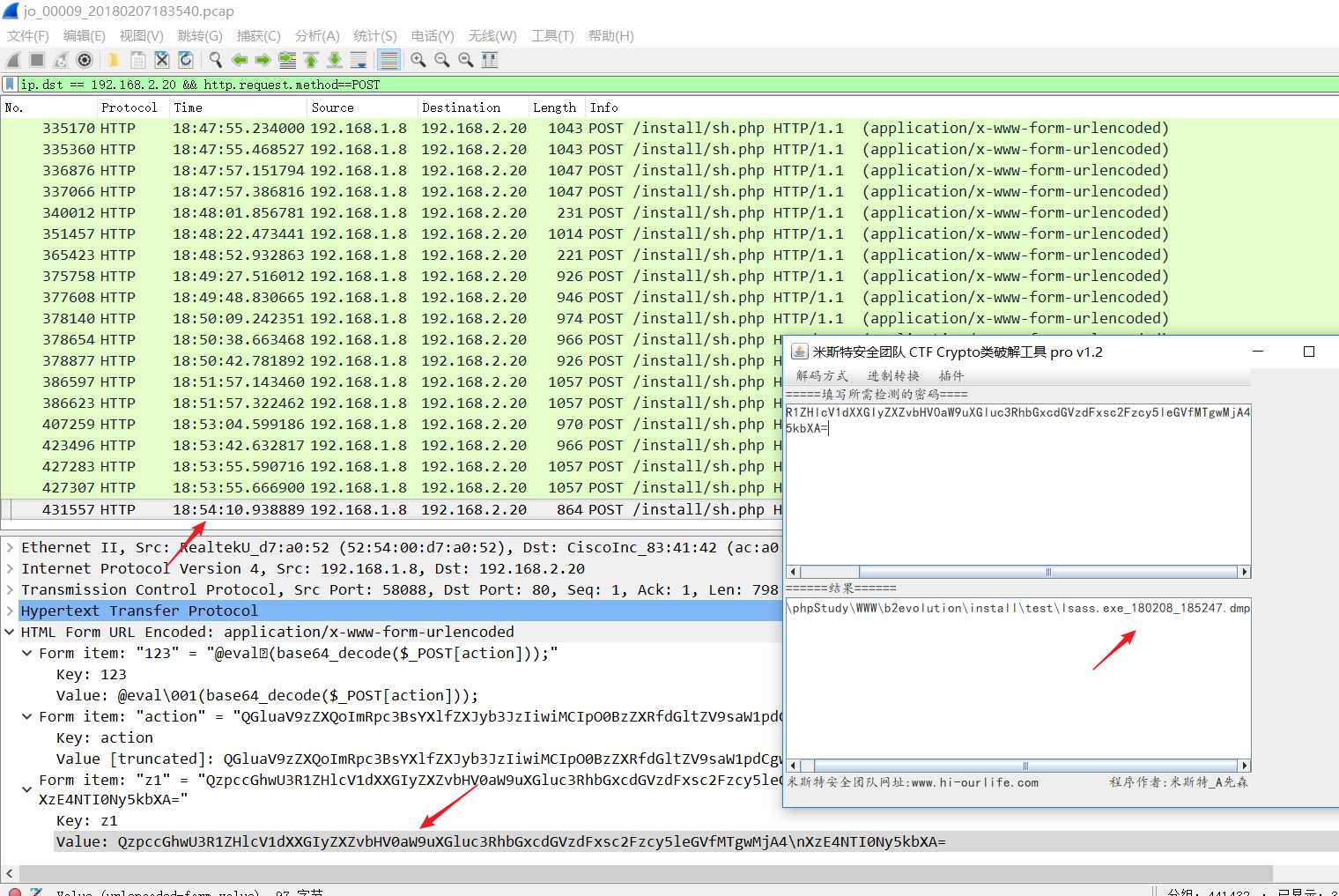Select packet number 335170 row
The height and width of the screenshot is (896, 1339).
669,128
